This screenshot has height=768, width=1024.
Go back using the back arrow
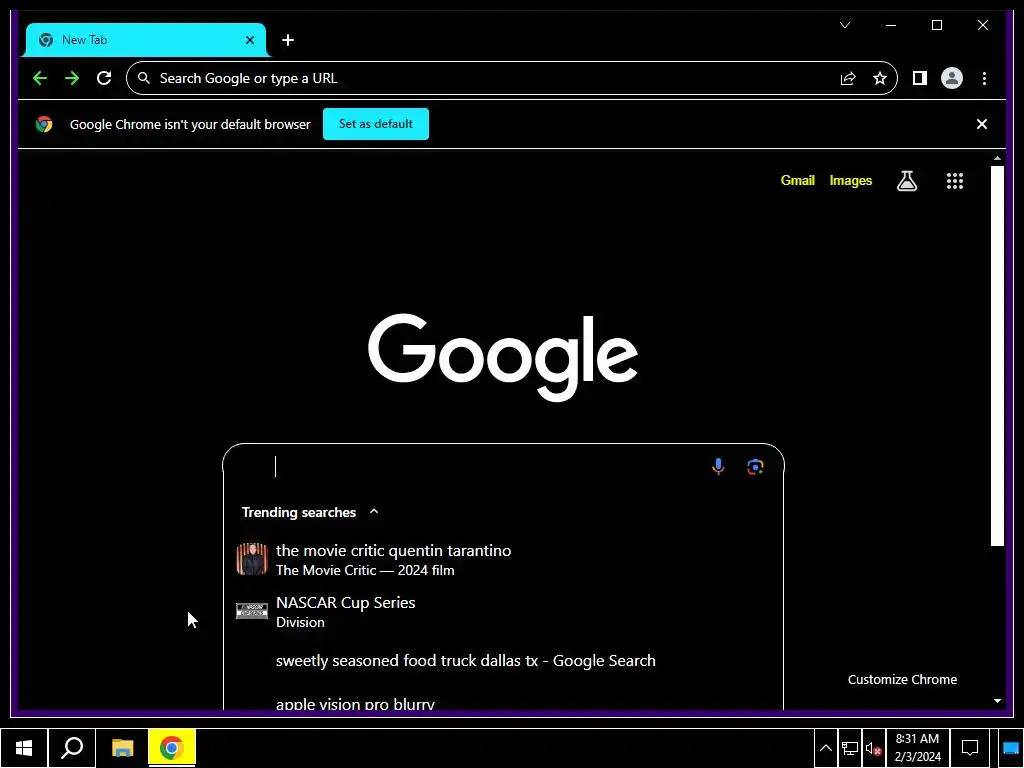point(40,78)
